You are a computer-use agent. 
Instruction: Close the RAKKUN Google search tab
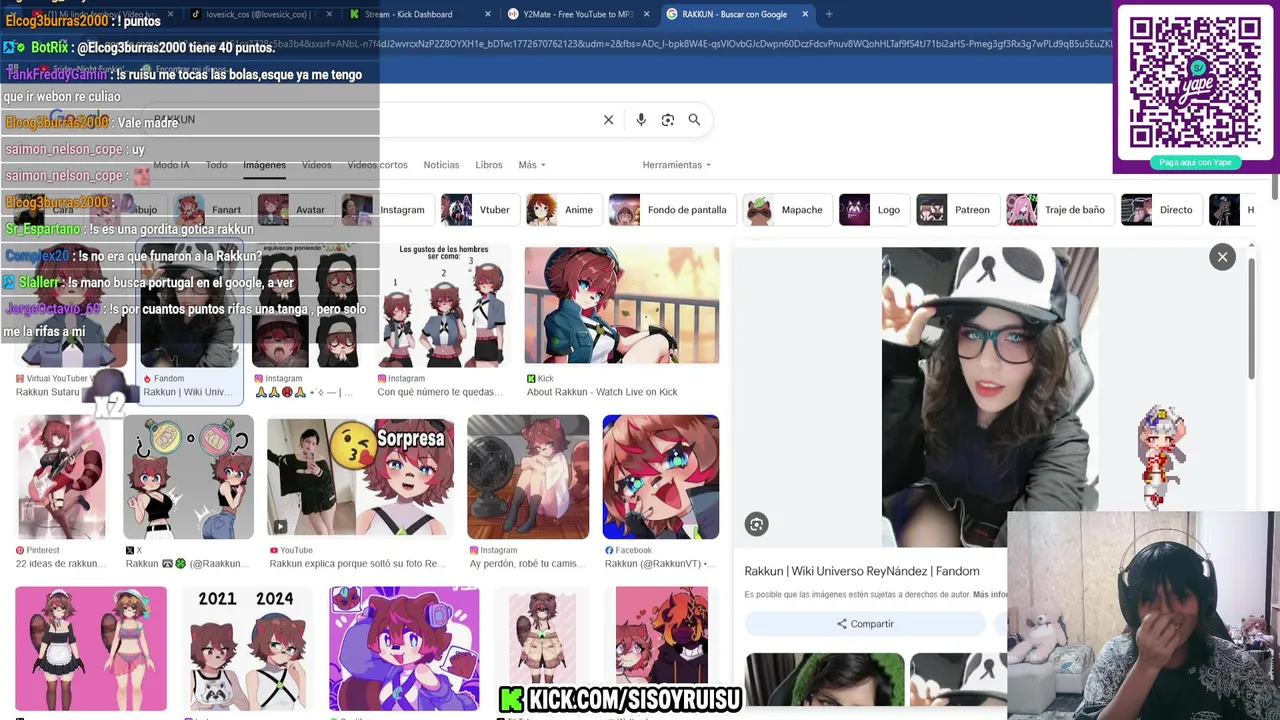pyautogui.click(x=805, y=14)
